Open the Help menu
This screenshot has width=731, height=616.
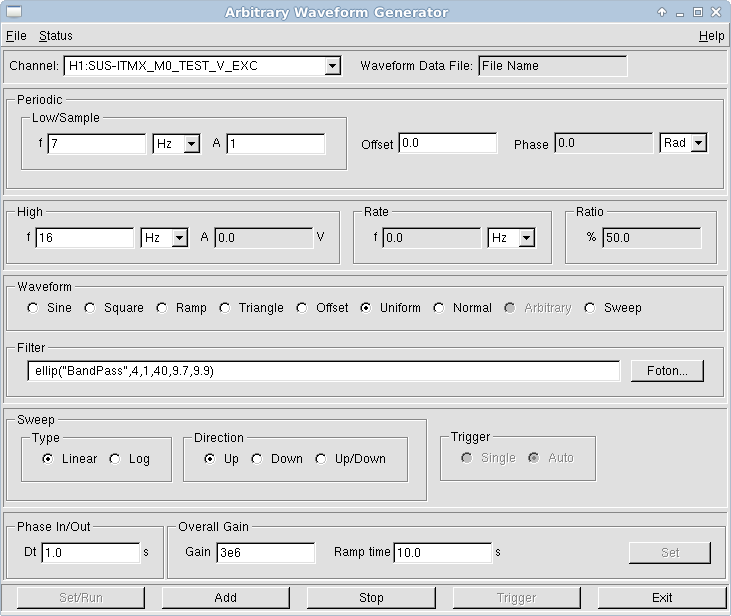(711, 35)
